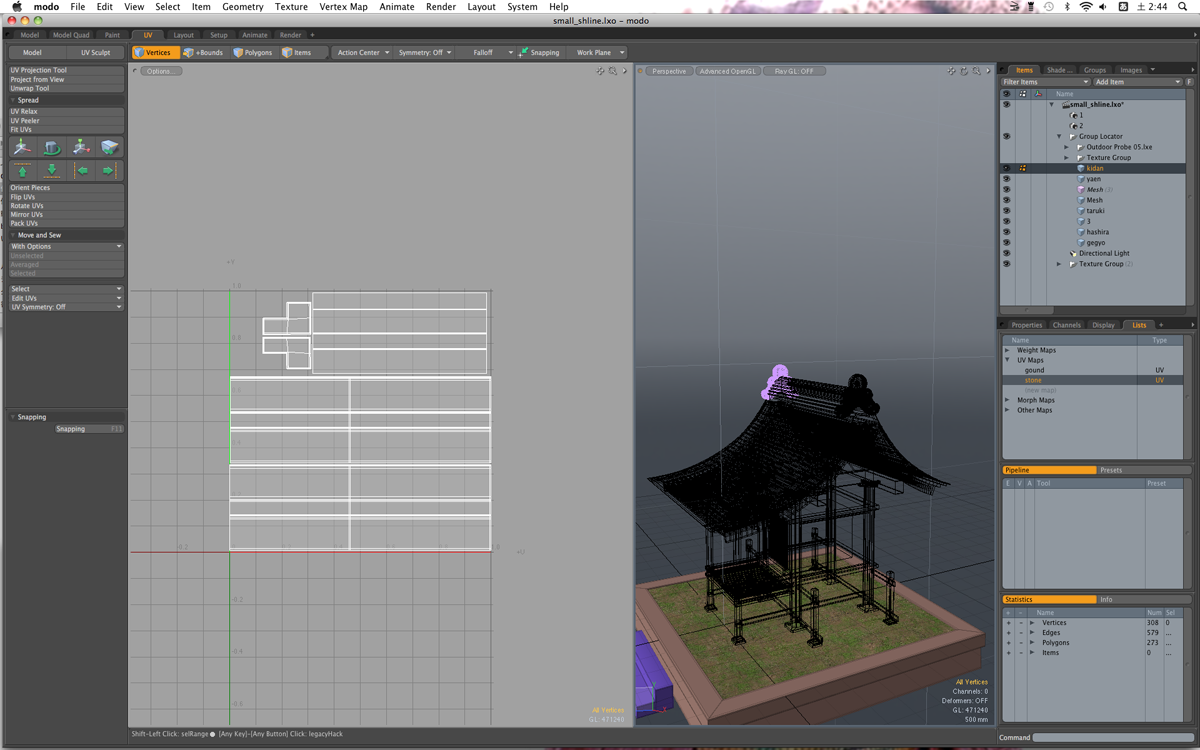Click the align UVs right arrow icon
The width and height of the screenshot is (1200, 750).
tap(109, 171)
